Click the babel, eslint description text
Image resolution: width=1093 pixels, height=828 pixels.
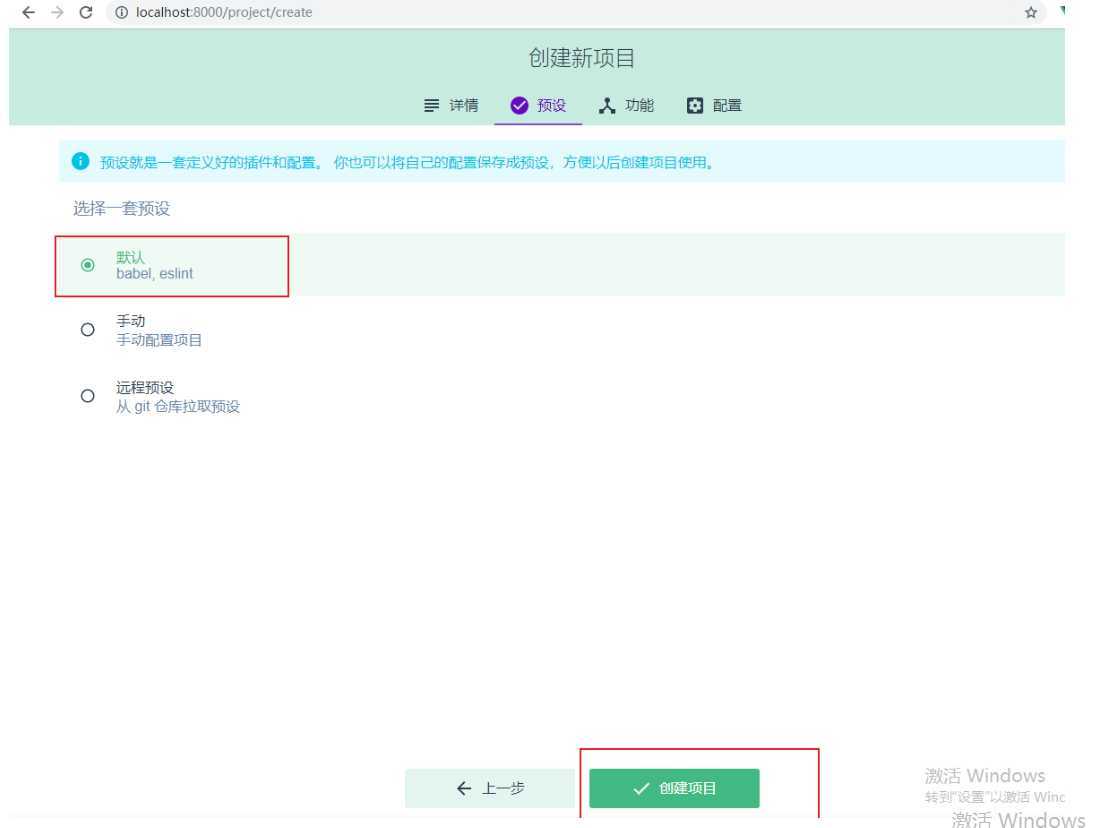(x=155, y=274)
